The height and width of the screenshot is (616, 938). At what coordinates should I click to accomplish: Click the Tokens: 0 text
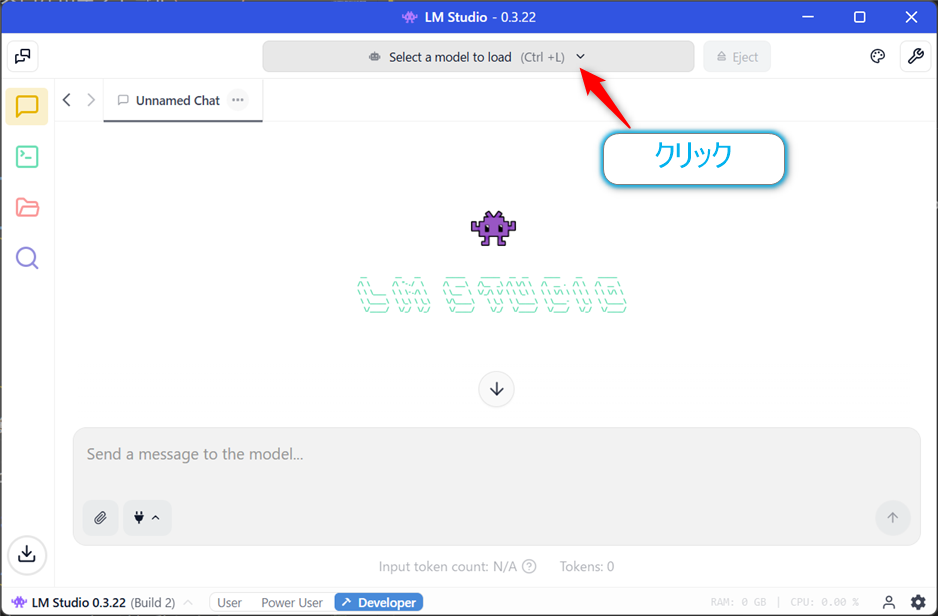587,566
